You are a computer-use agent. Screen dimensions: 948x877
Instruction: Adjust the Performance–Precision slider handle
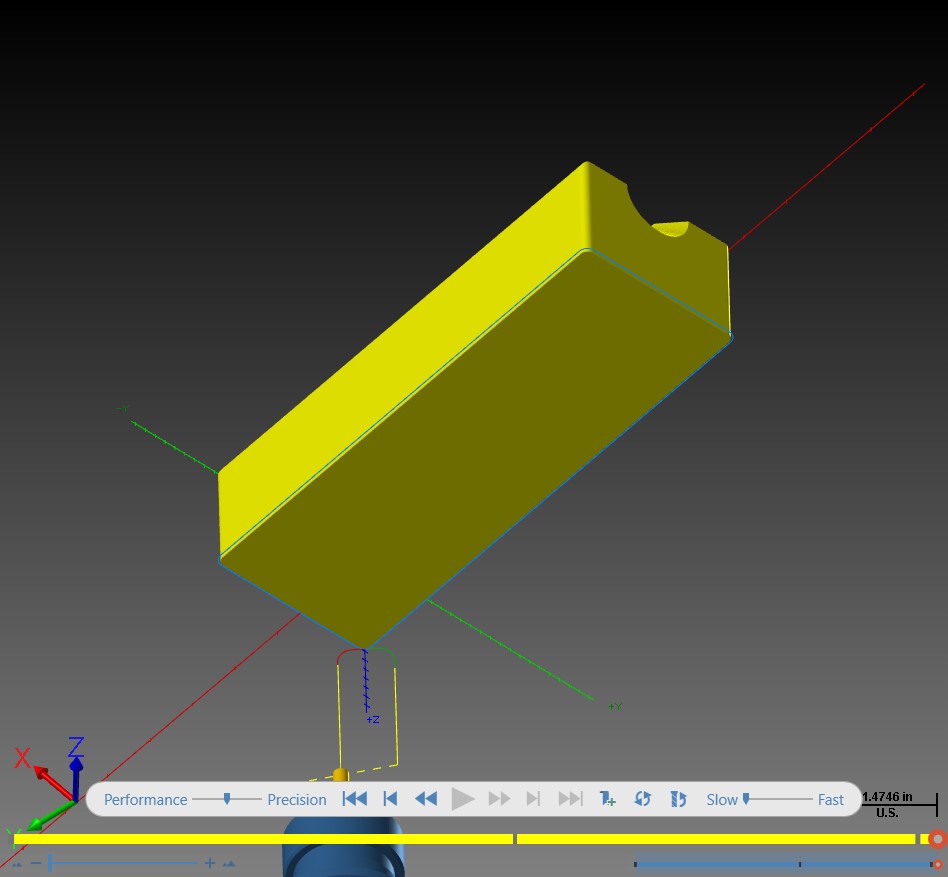(227, 799)
